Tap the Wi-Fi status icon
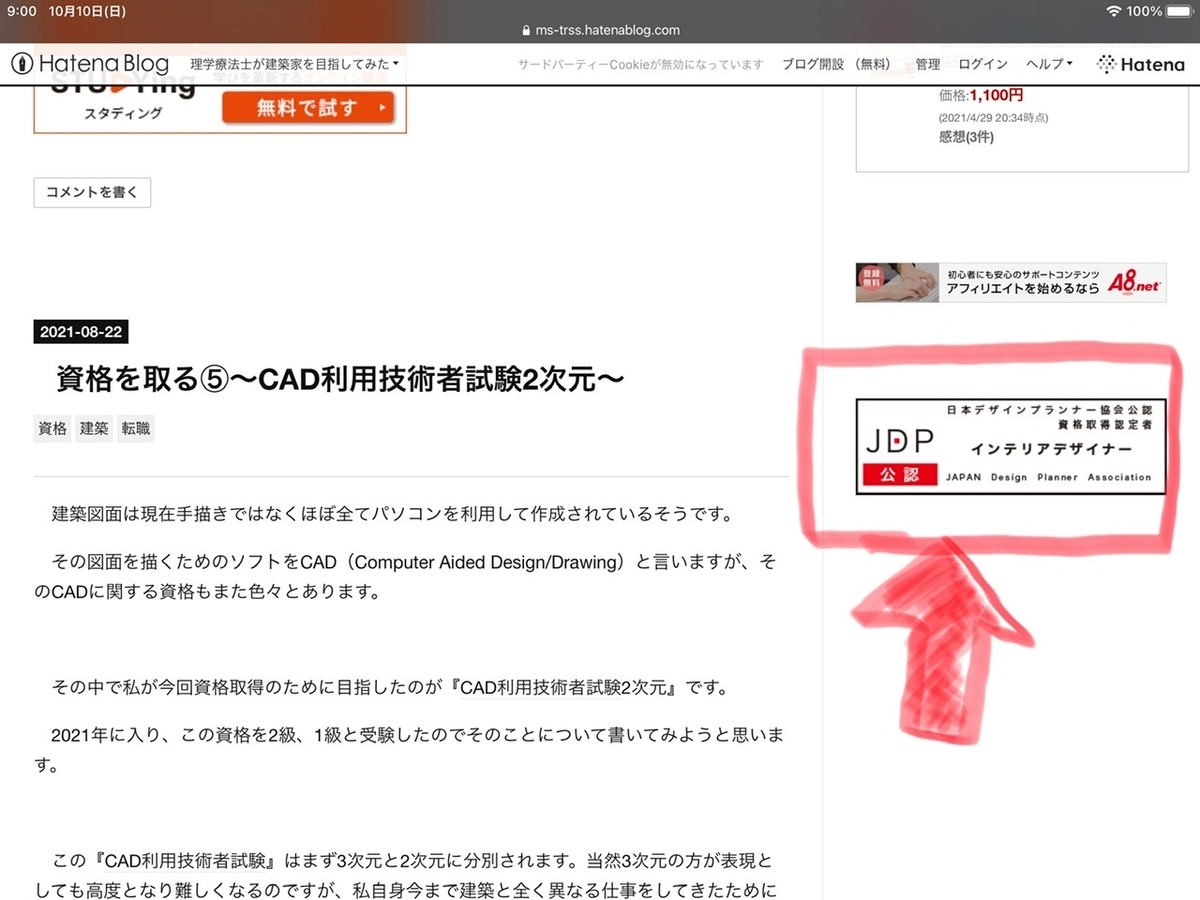This screenshot has width=1200, height=900. pyautogui.click(x=1114, y=11)
